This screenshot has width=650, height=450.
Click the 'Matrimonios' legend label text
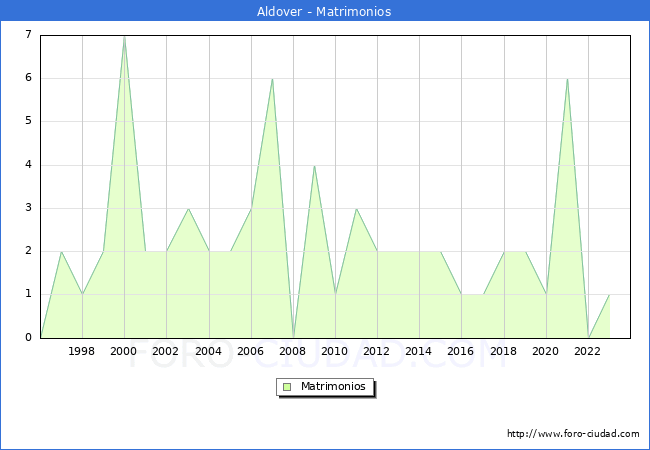332,386
